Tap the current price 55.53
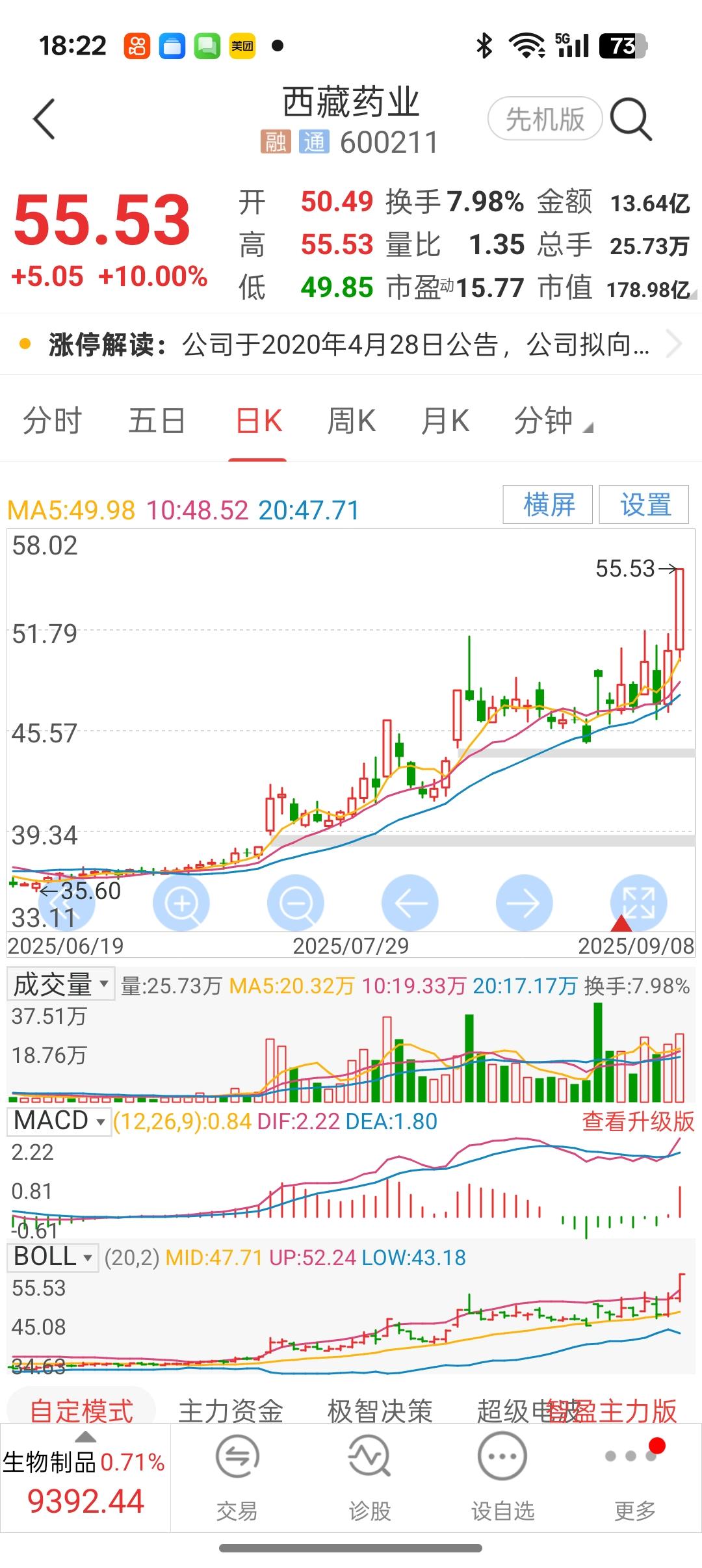The height and width of the screenshot is (1568, 702). [102, 220]
